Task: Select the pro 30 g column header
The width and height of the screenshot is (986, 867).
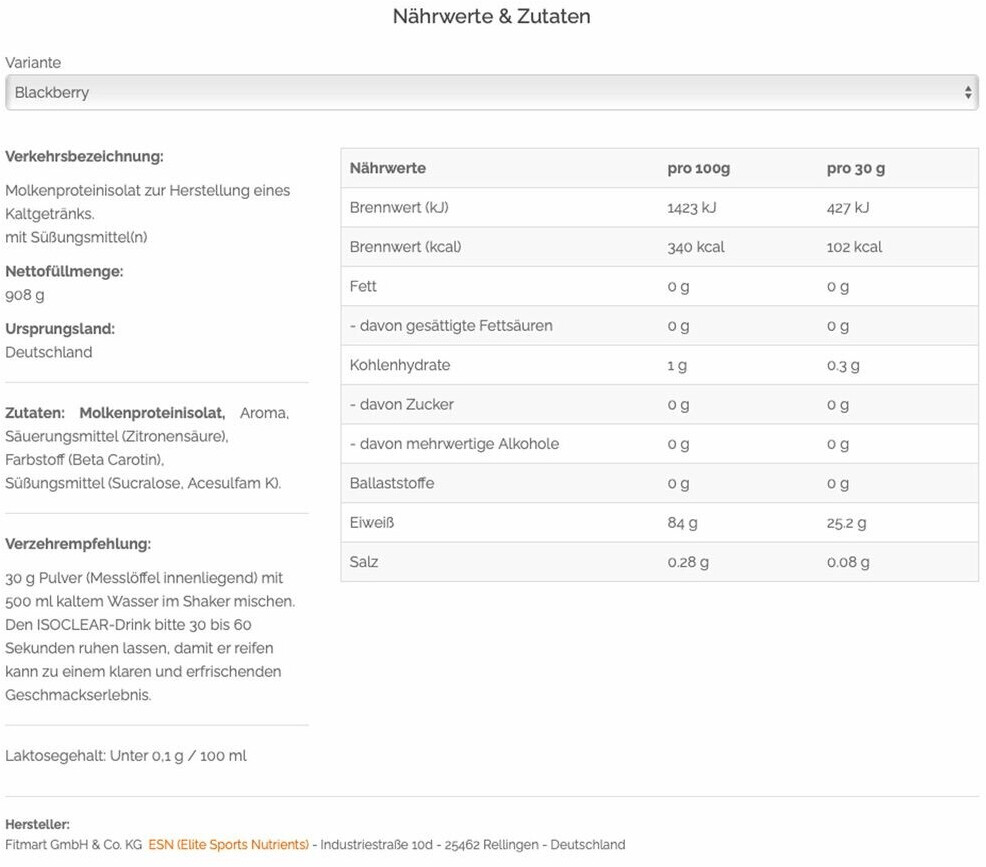Action: pos(855,168)
